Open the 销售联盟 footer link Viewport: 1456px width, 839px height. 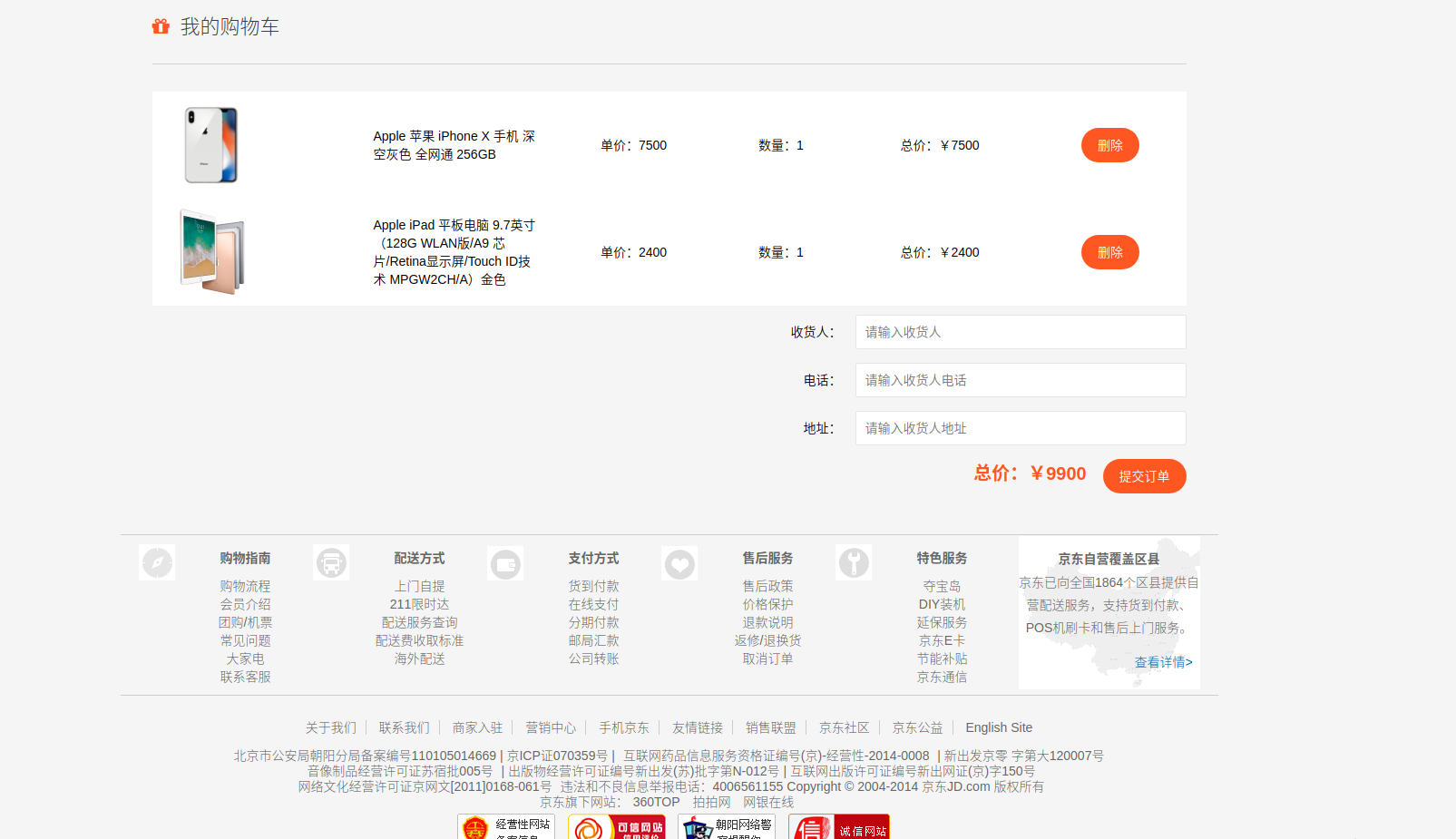771,727
